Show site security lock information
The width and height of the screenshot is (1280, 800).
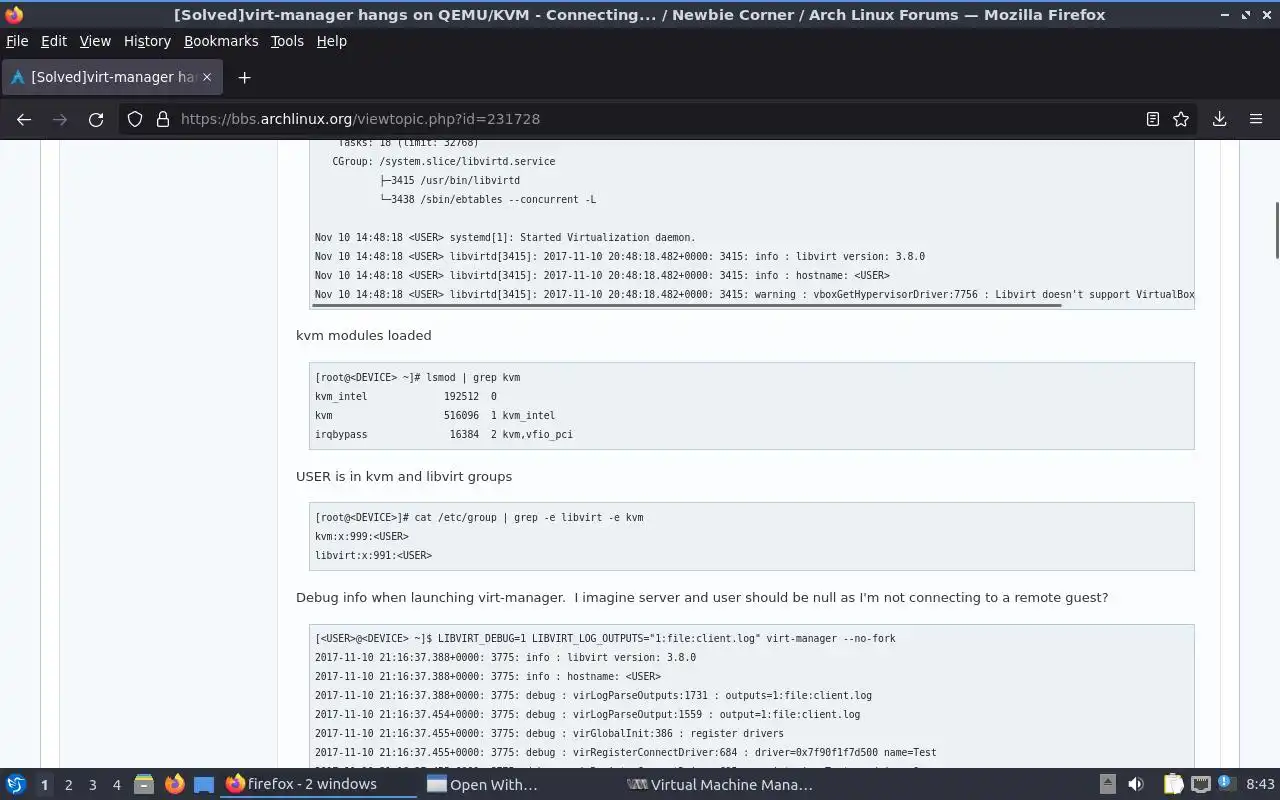163,119
